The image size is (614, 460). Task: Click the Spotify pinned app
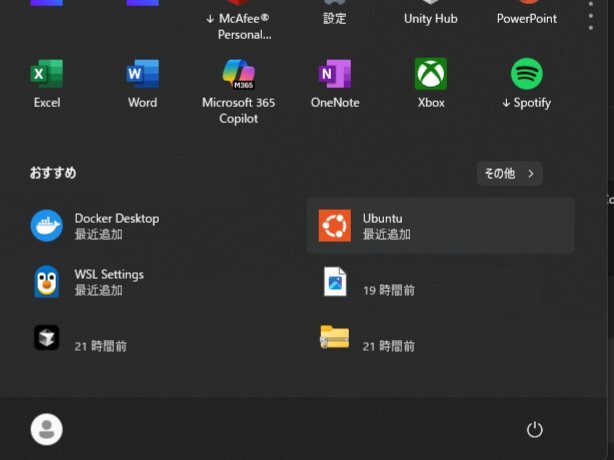pyautogui.click(x=527, y=84)
